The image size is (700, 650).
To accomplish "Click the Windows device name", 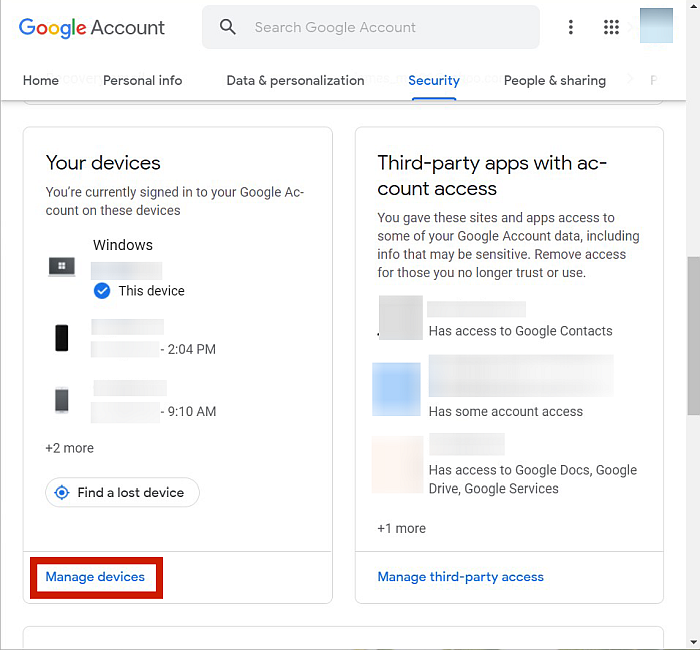I will coord(123,245).
